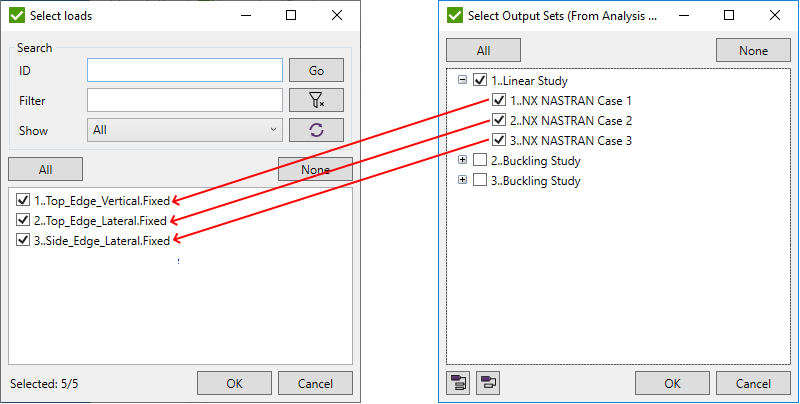Maximize the Select Output Sets window
This screenshot has width=800, height=404.
tap(729, 16)
